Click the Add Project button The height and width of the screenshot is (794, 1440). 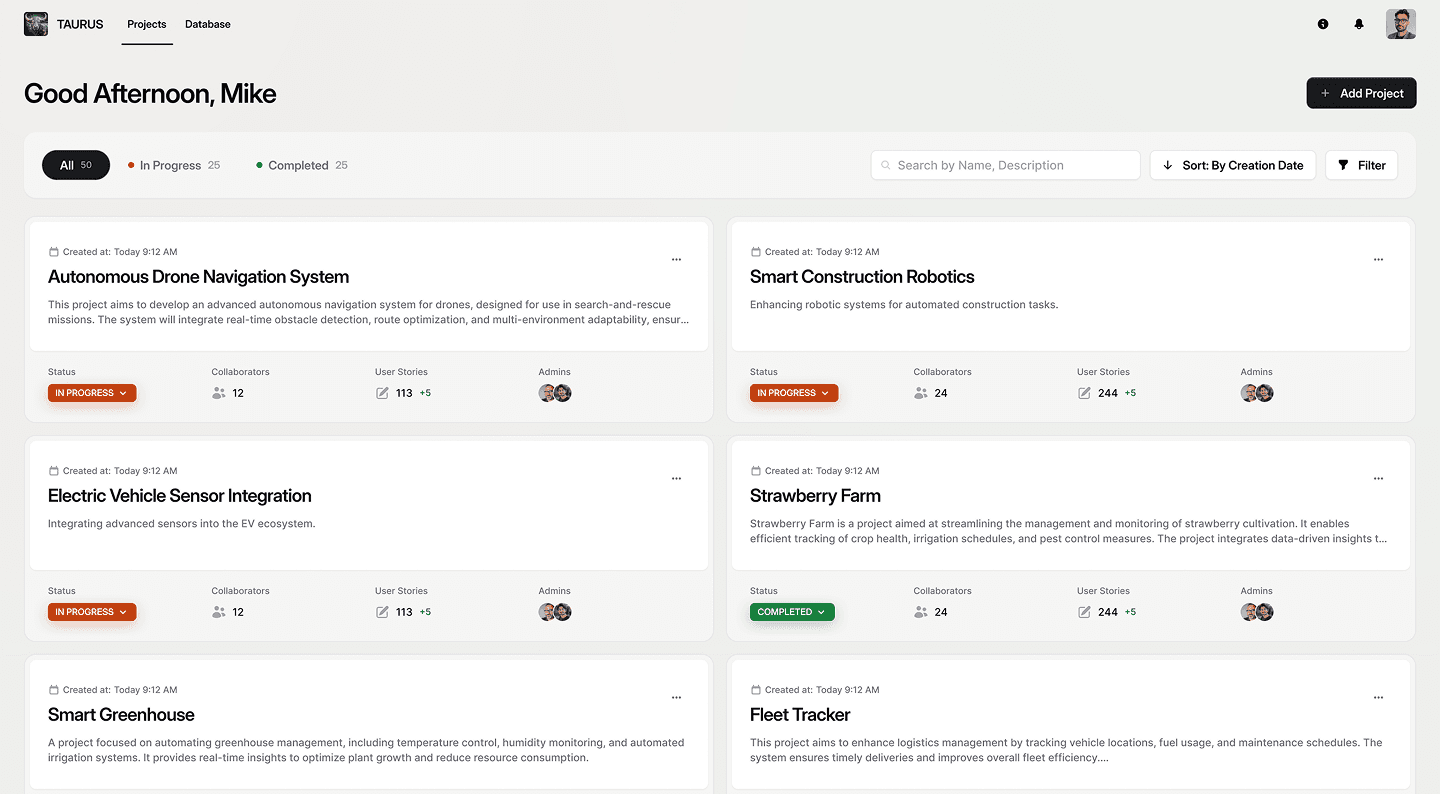point(1361,93)
